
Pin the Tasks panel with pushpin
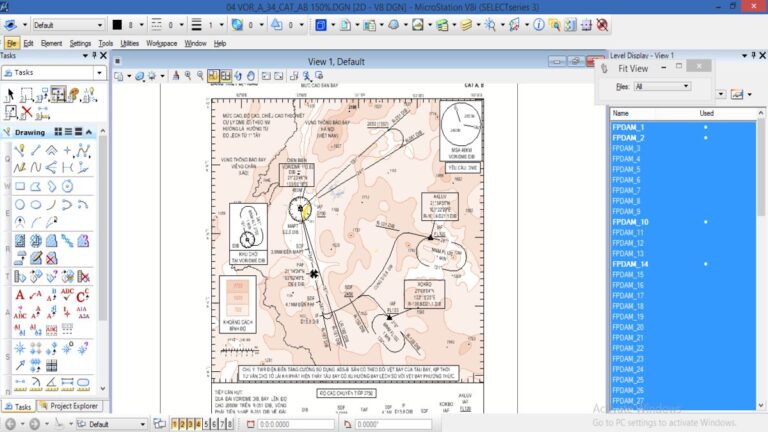[94, 55]
